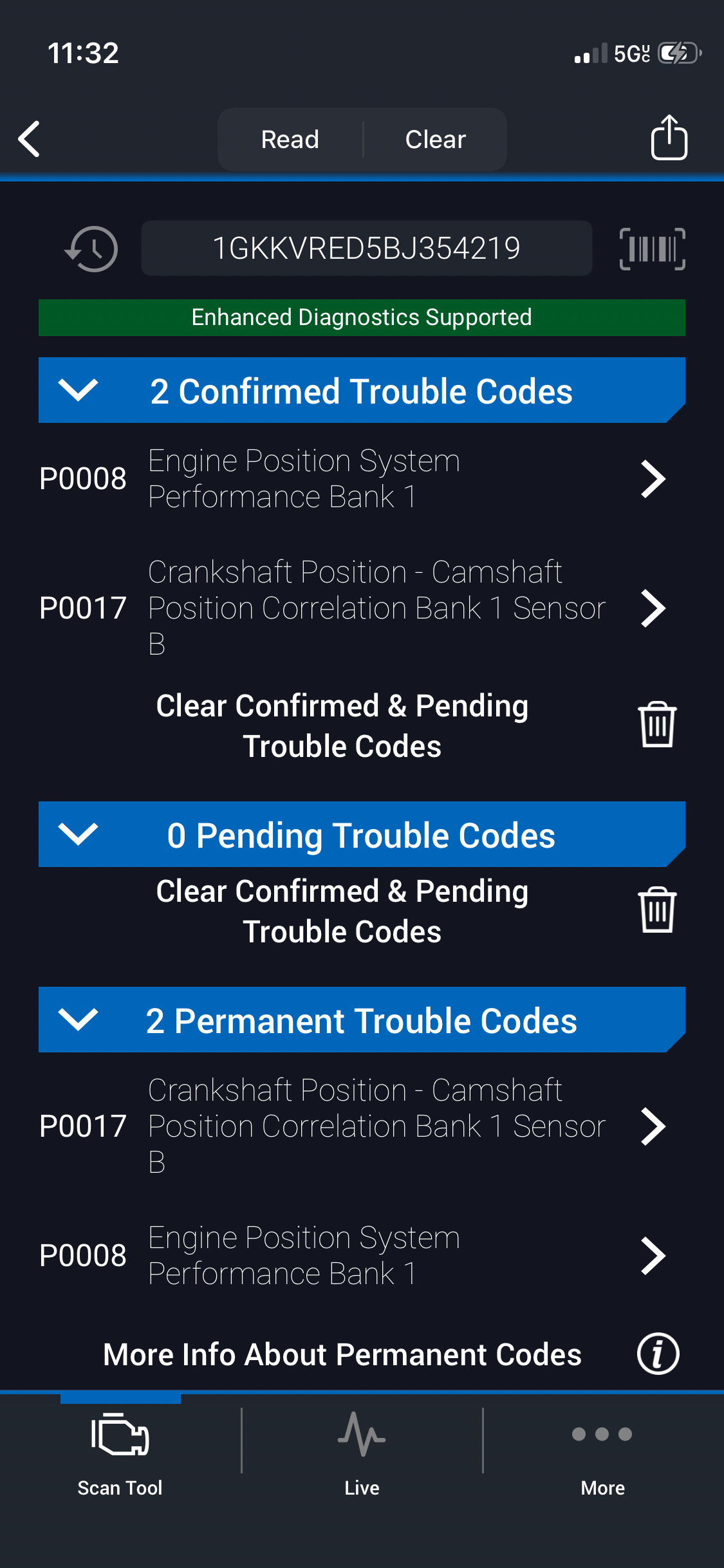The width and height of the screenshot is (724, 1568).
Task: Tap the share icon
Action: (669, 138)
